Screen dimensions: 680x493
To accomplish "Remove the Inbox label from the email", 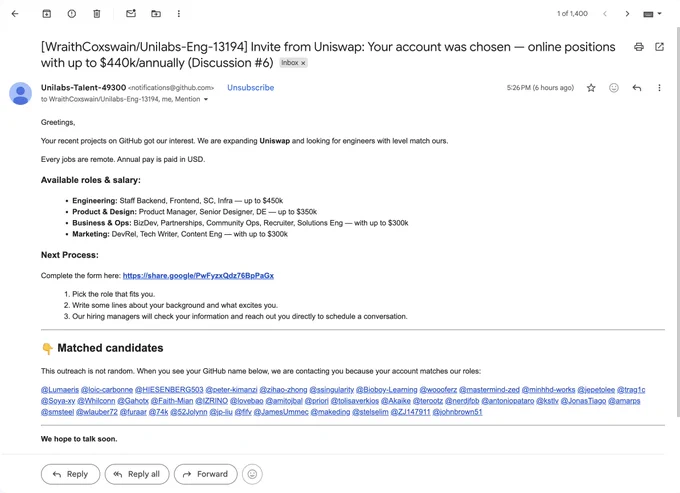I will (x=303, y=63).
